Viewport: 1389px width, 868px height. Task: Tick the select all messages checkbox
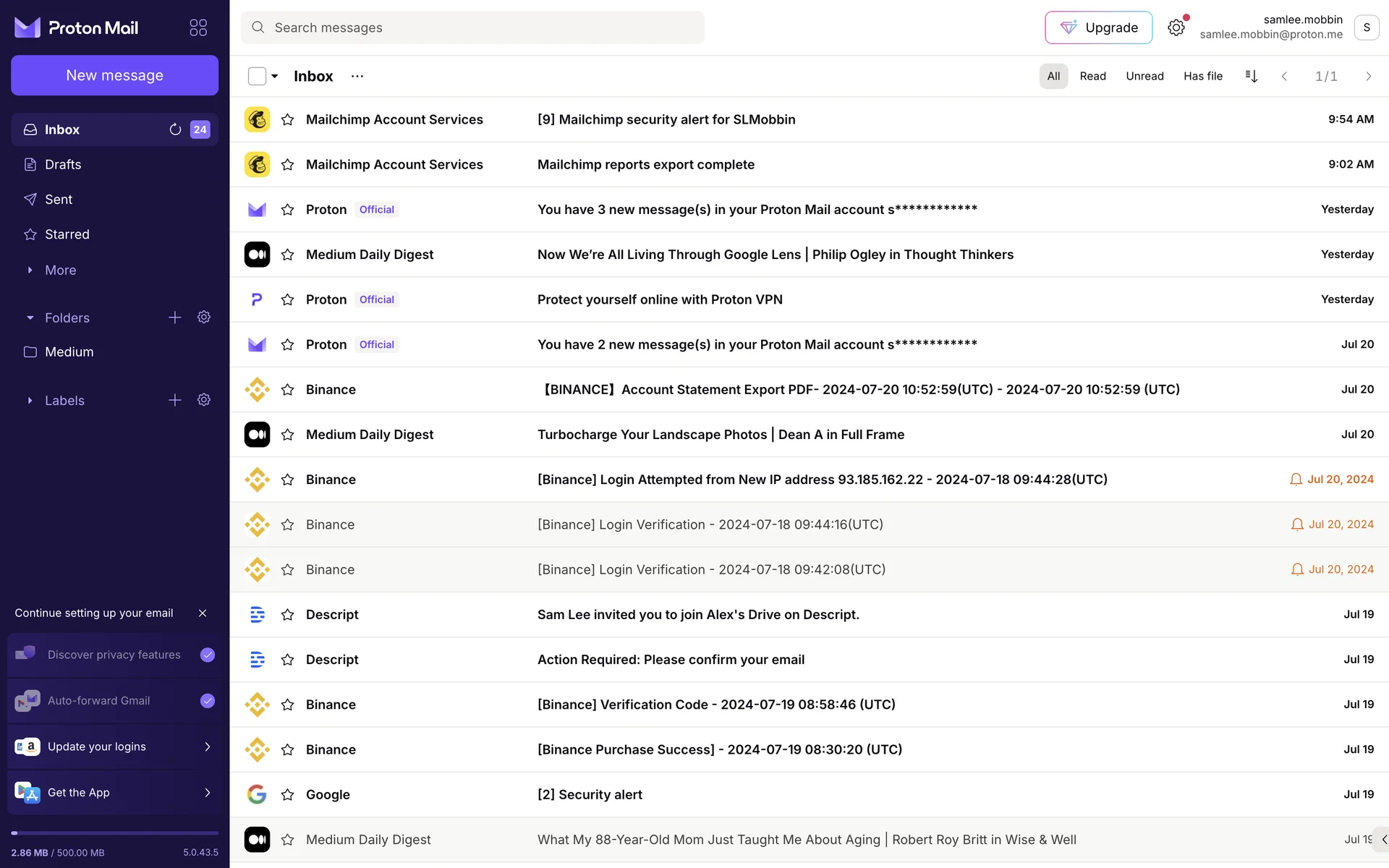(x=257, y=76)
